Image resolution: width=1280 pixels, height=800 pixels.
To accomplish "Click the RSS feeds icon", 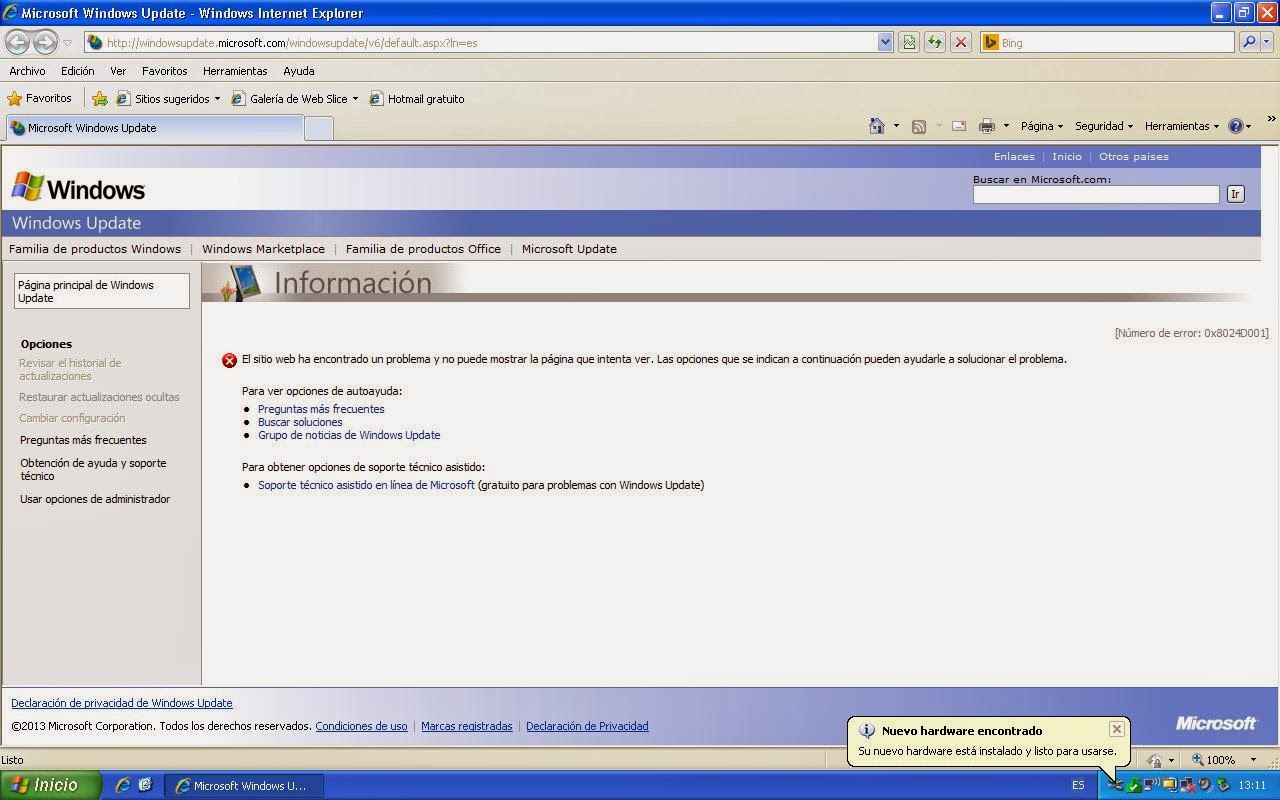I will pyautogui.click(x=919, y=126).
